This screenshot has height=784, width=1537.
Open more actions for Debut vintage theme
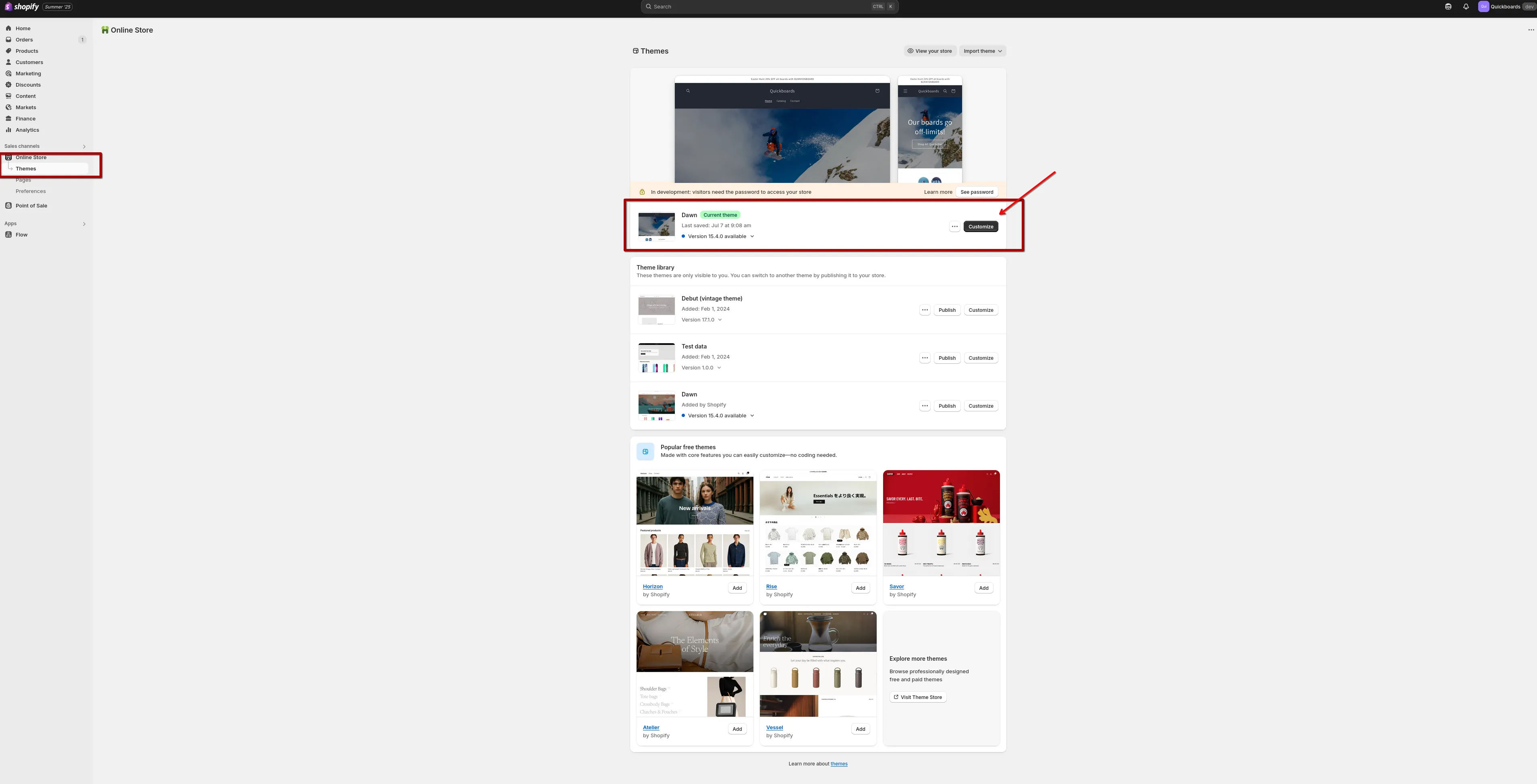924,310
